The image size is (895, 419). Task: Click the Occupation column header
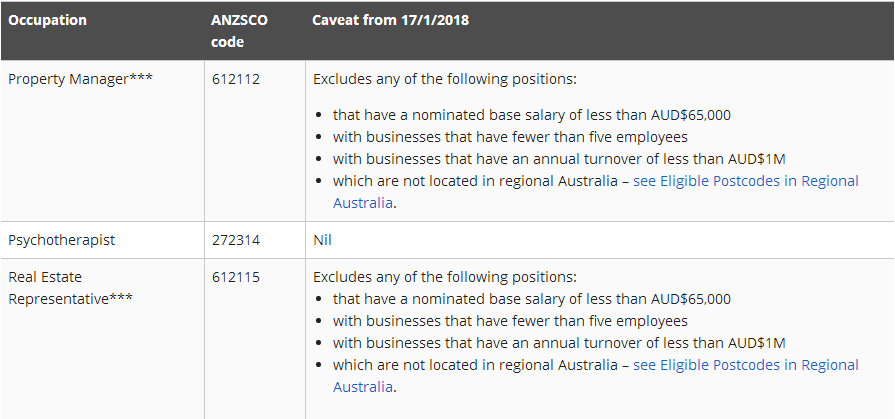click(x=47, y=20)
